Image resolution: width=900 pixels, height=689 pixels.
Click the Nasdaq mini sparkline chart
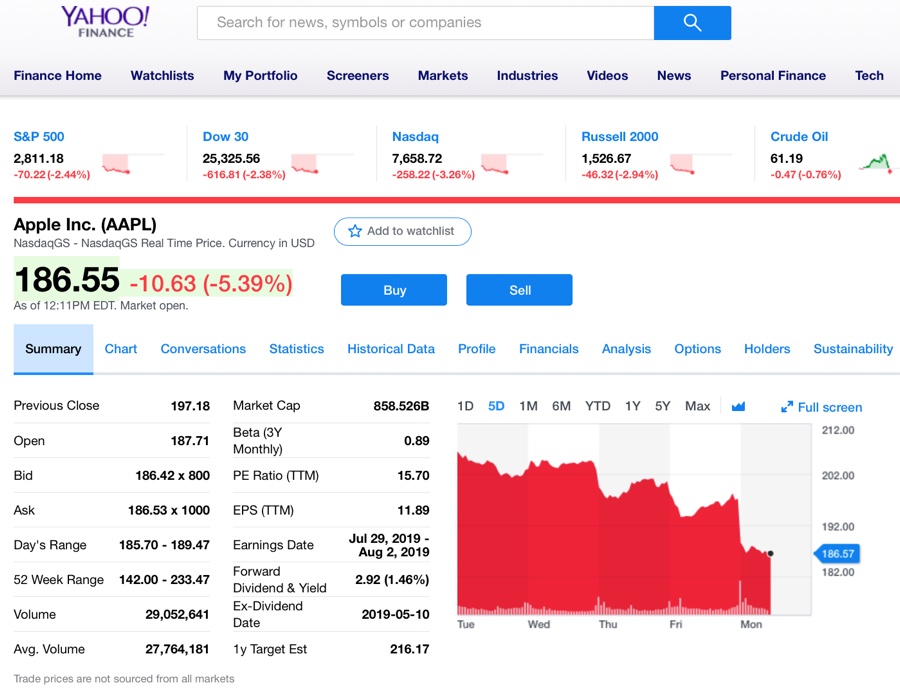tap(511, 164)
